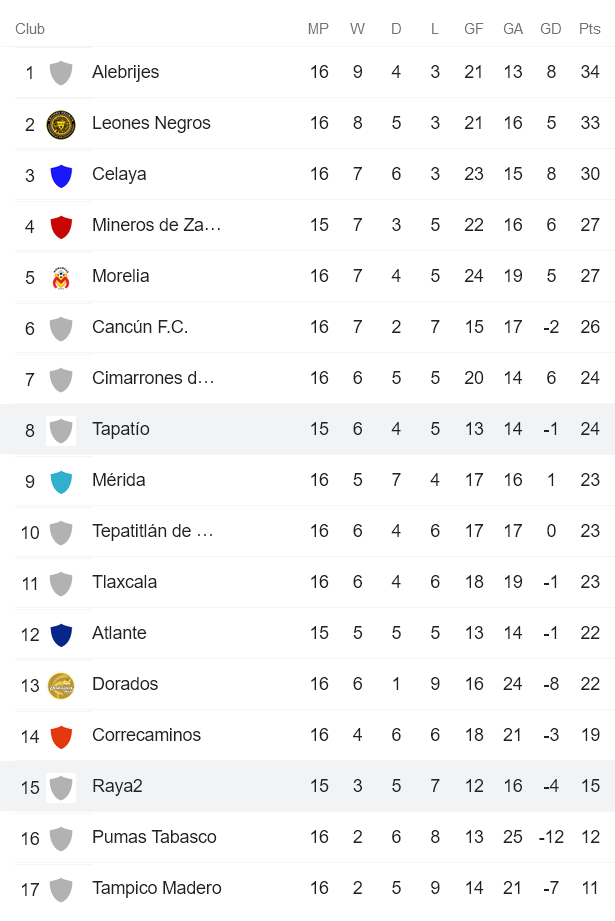Open the Cancún F.C. team link
The image size is (615, 921).
point(140,327)
